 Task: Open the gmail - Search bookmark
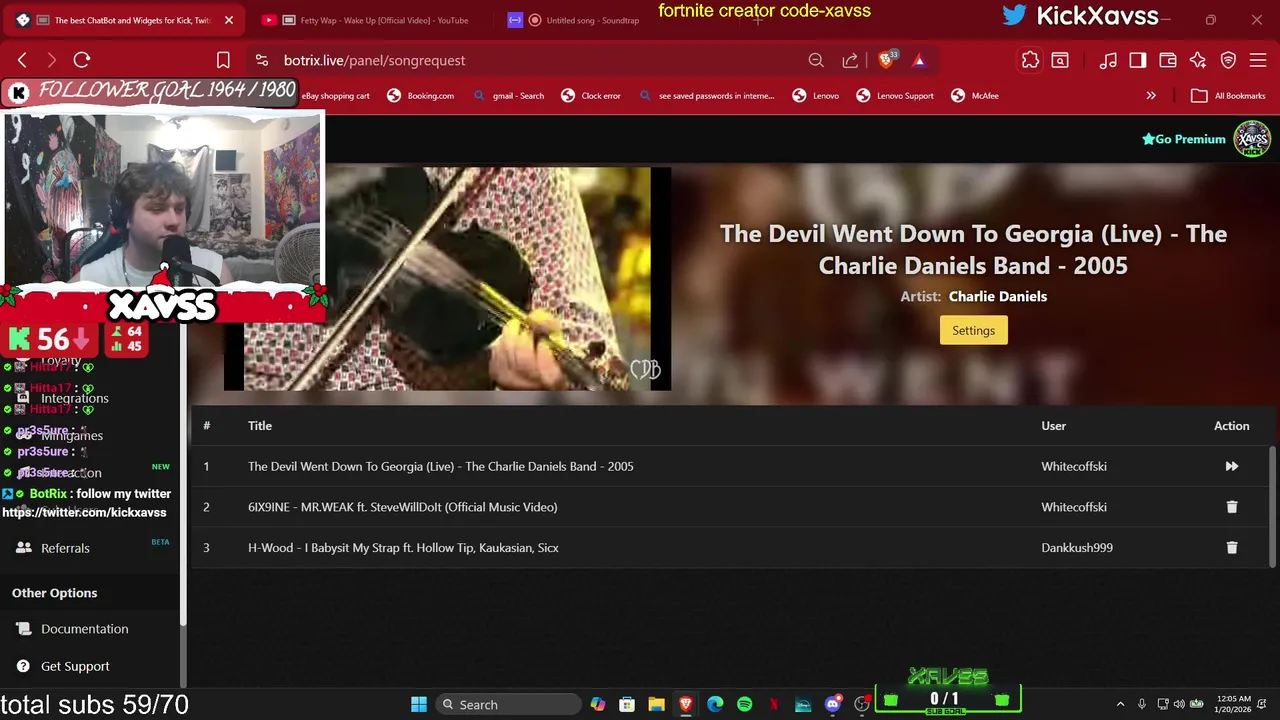[x=509, y=96]
